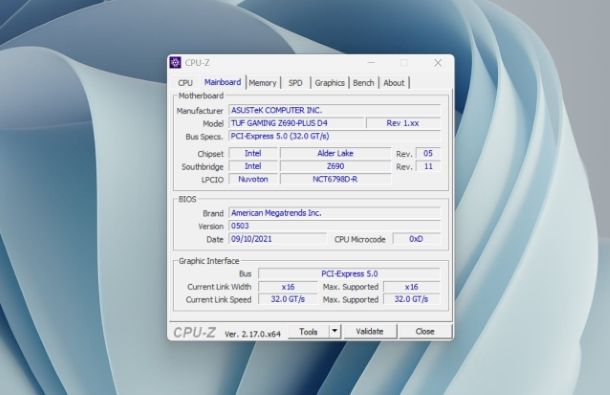Viewport: 610px width, 395px height.
Task: Click the Graphic Interface Bus PCI-Express 5.0 field
Action: [x=349, y=274]
